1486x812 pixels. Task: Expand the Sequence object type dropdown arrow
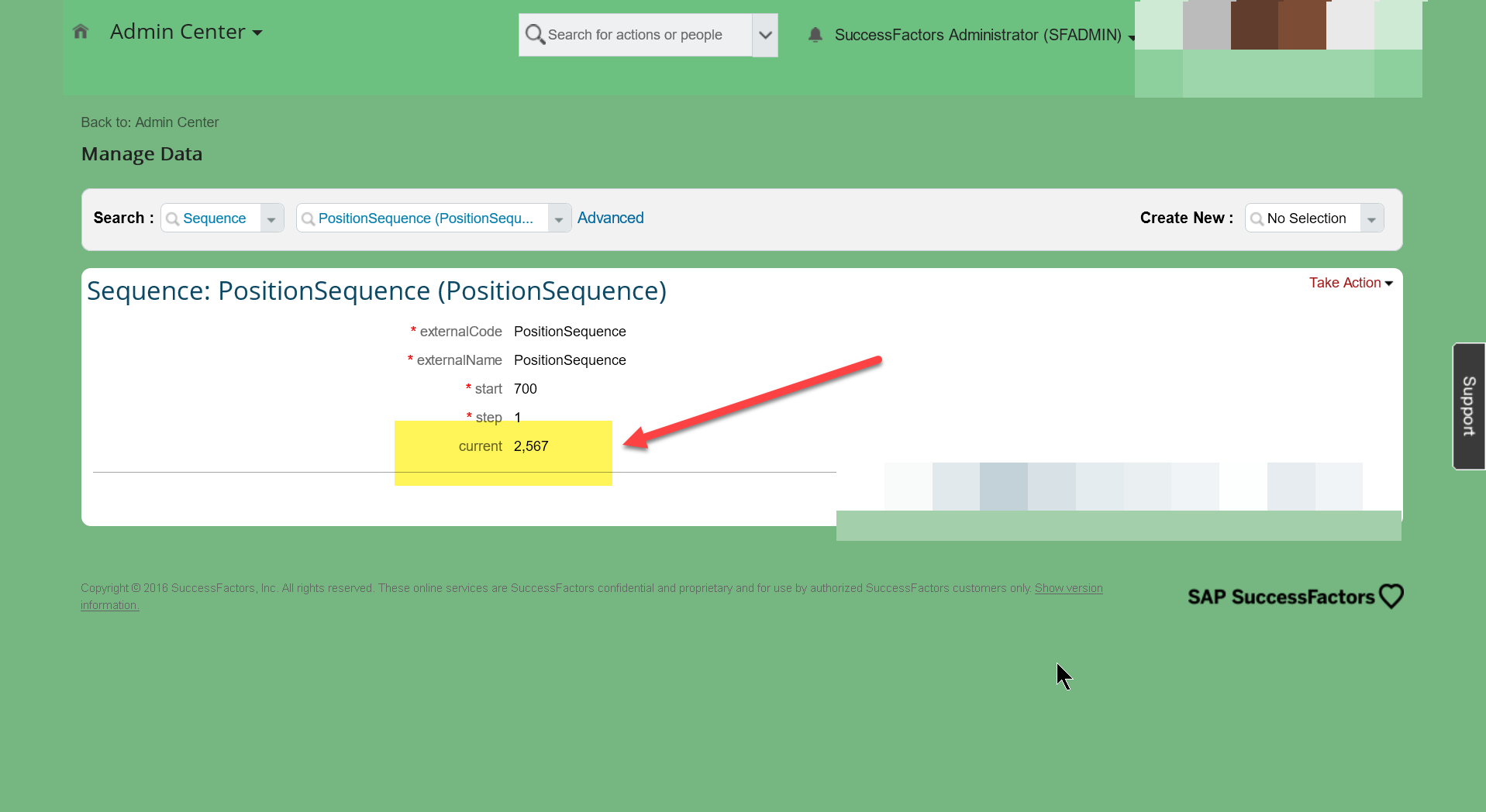pyautogui.click(x=271, y=218)
